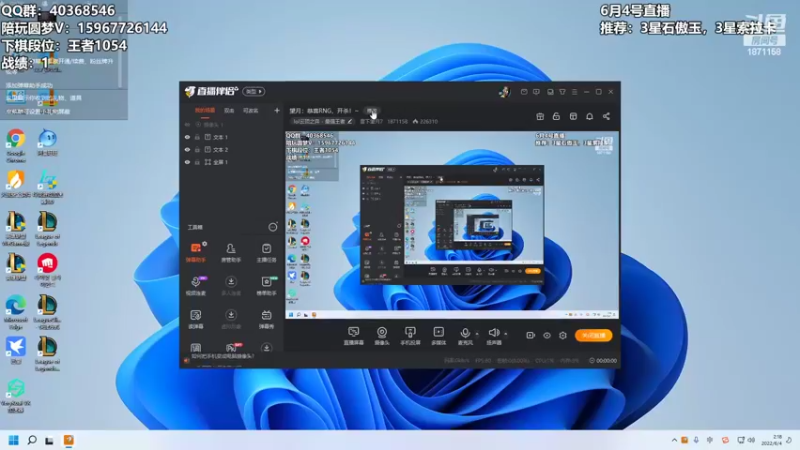Screen dimensions: 800x450
Task: Open the hamburger menu in title bar
Action: (x=574, y=92)
